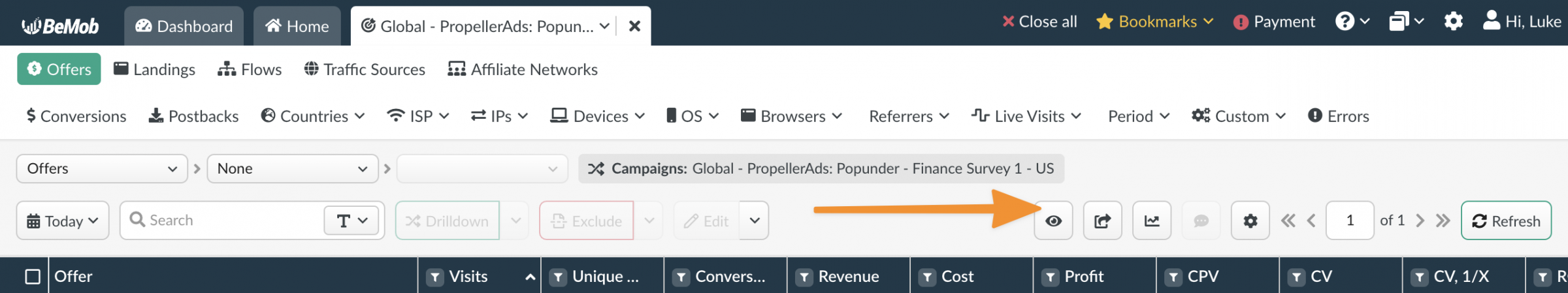The image size is (1568, 293).
Task: Click the eye preview icon button
Action: [x=1053, y=221]
